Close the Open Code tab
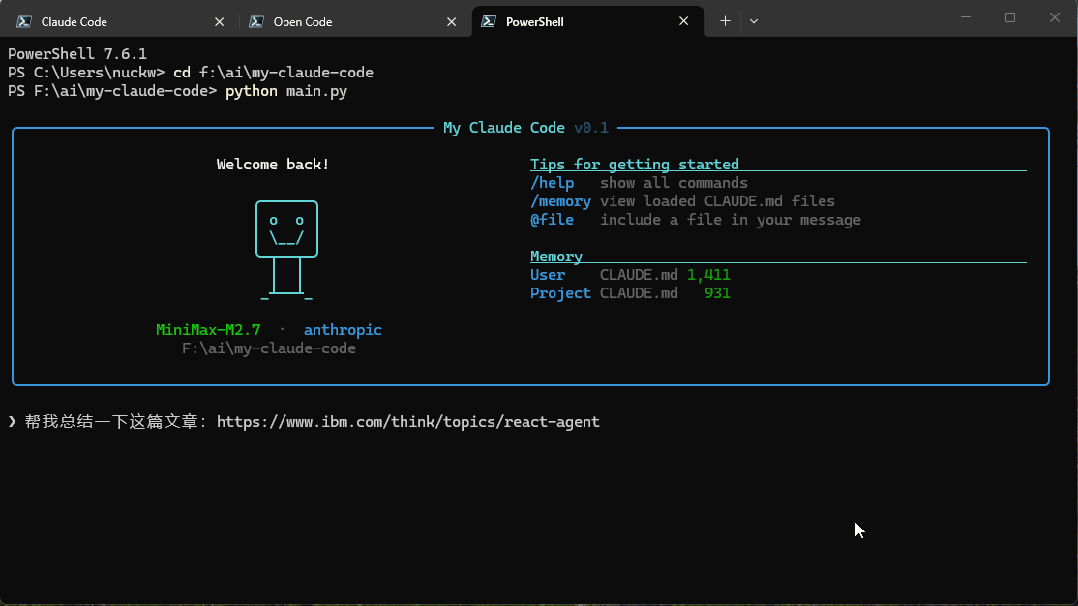This screenshot has width=1078, height=606. pyautogui.click(x=452, y=21)
